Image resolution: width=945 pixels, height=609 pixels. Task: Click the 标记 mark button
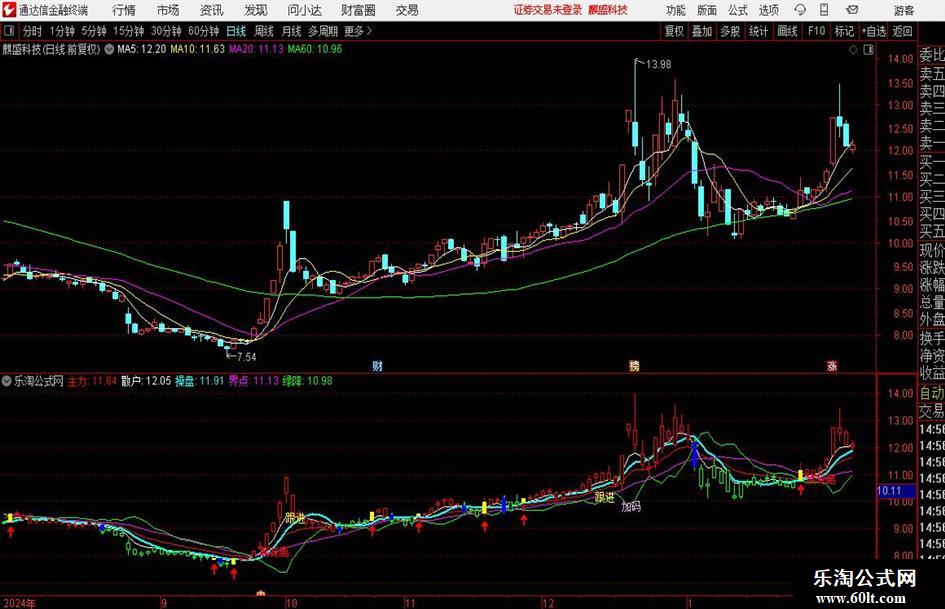tap(844, 31)
